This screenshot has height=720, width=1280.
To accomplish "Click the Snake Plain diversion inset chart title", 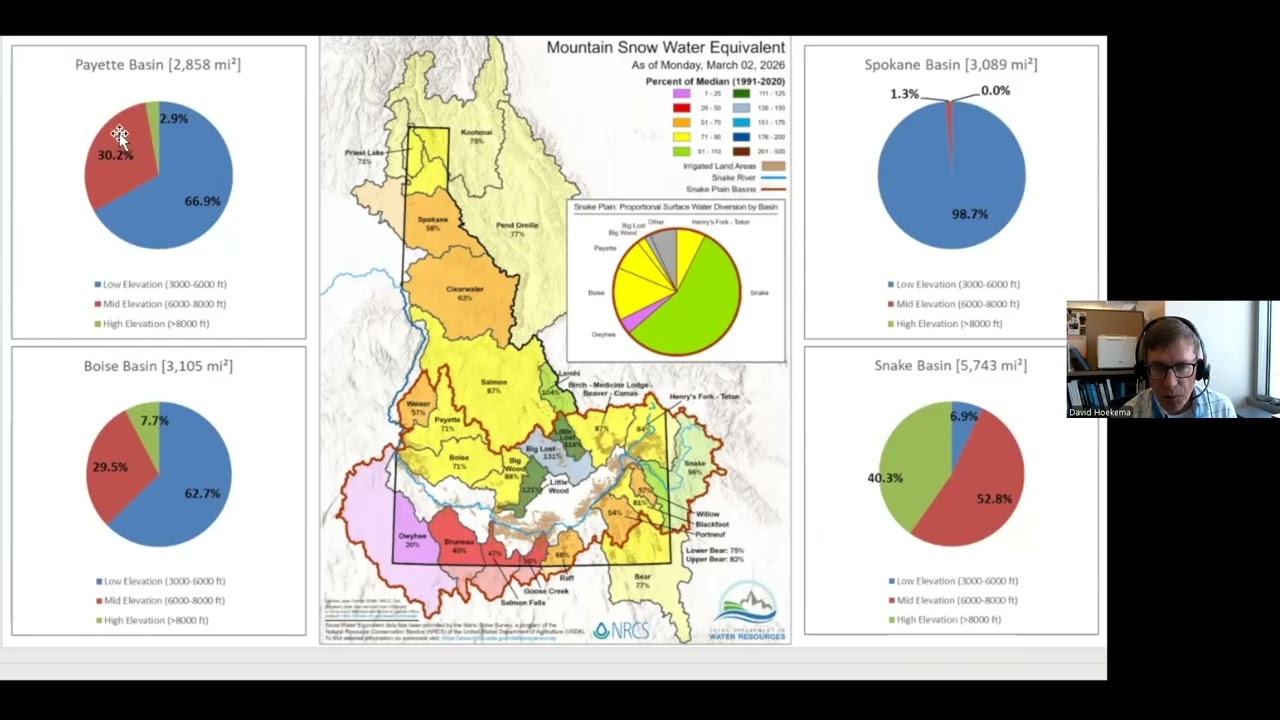I will [676, 207].
